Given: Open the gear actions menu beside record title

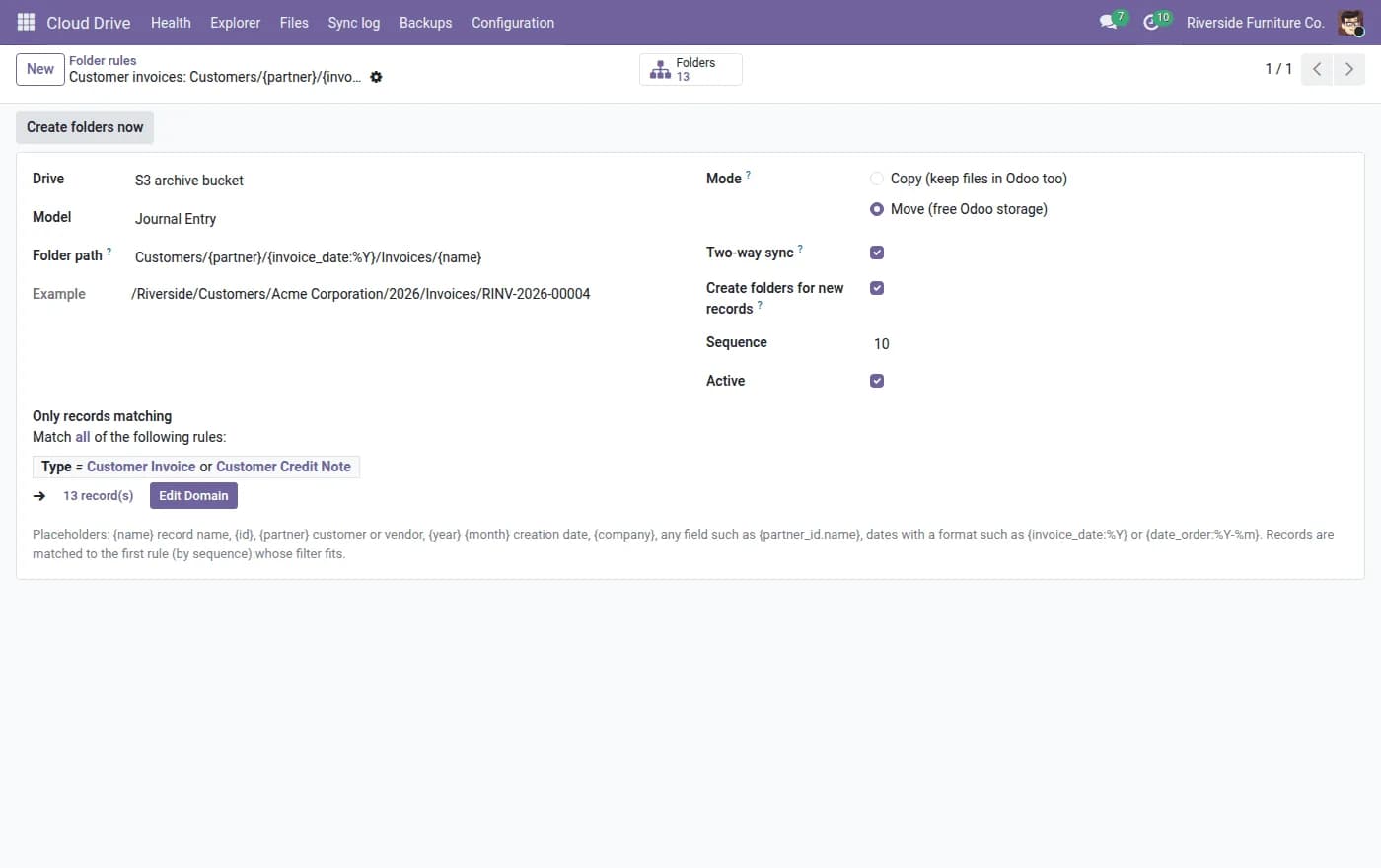Looking at the screenshot, I should pyautogui.click(x=376, y=77).
